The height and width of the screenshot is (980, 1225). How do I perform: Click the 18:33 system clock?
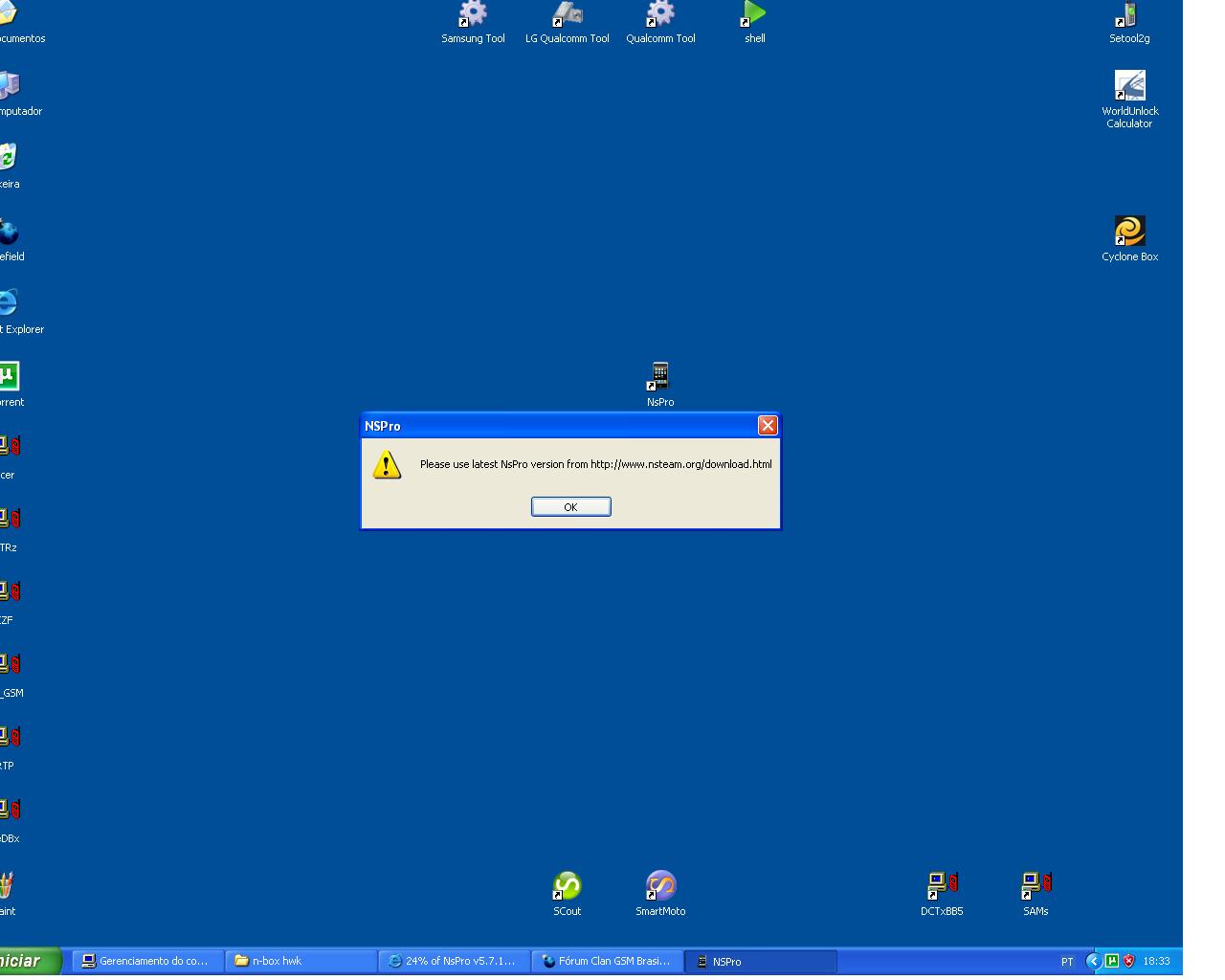pyautogui.click(x=1156, y=961)
